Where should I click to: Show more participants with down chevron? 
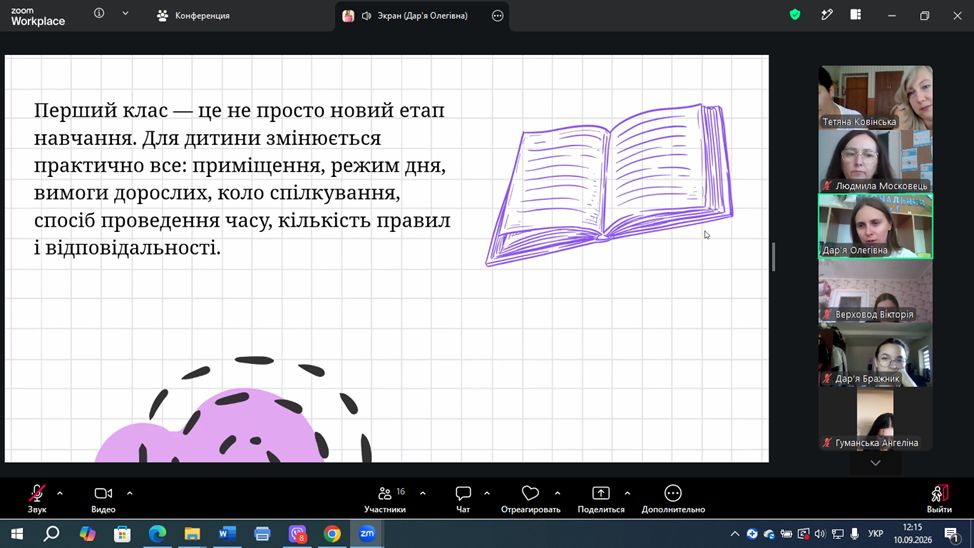[875, 463]
